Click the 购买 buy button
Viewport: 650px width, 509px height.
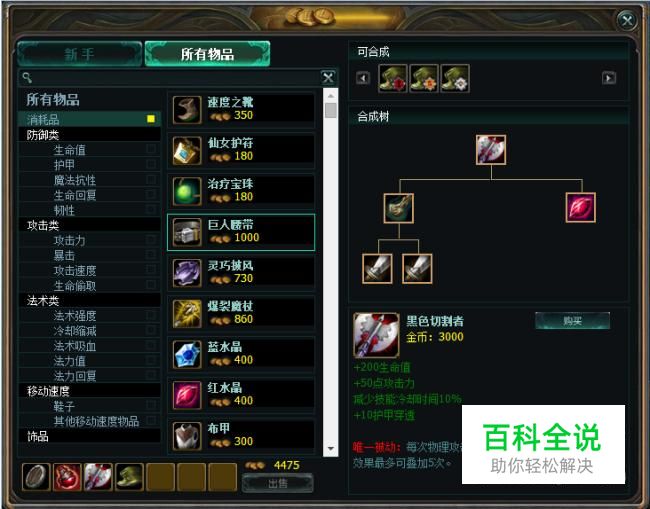tap(572, 321)
